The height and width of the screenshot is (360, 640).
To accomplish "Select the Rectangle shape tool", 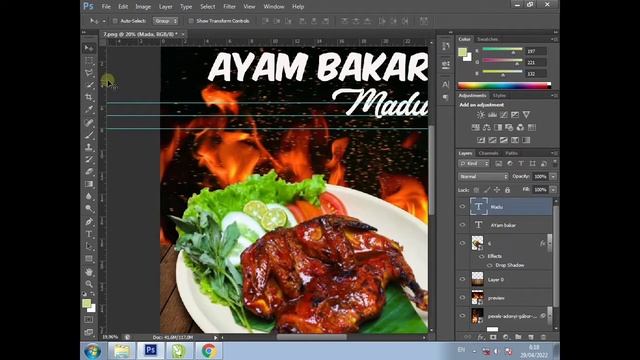I will (89, 259).
